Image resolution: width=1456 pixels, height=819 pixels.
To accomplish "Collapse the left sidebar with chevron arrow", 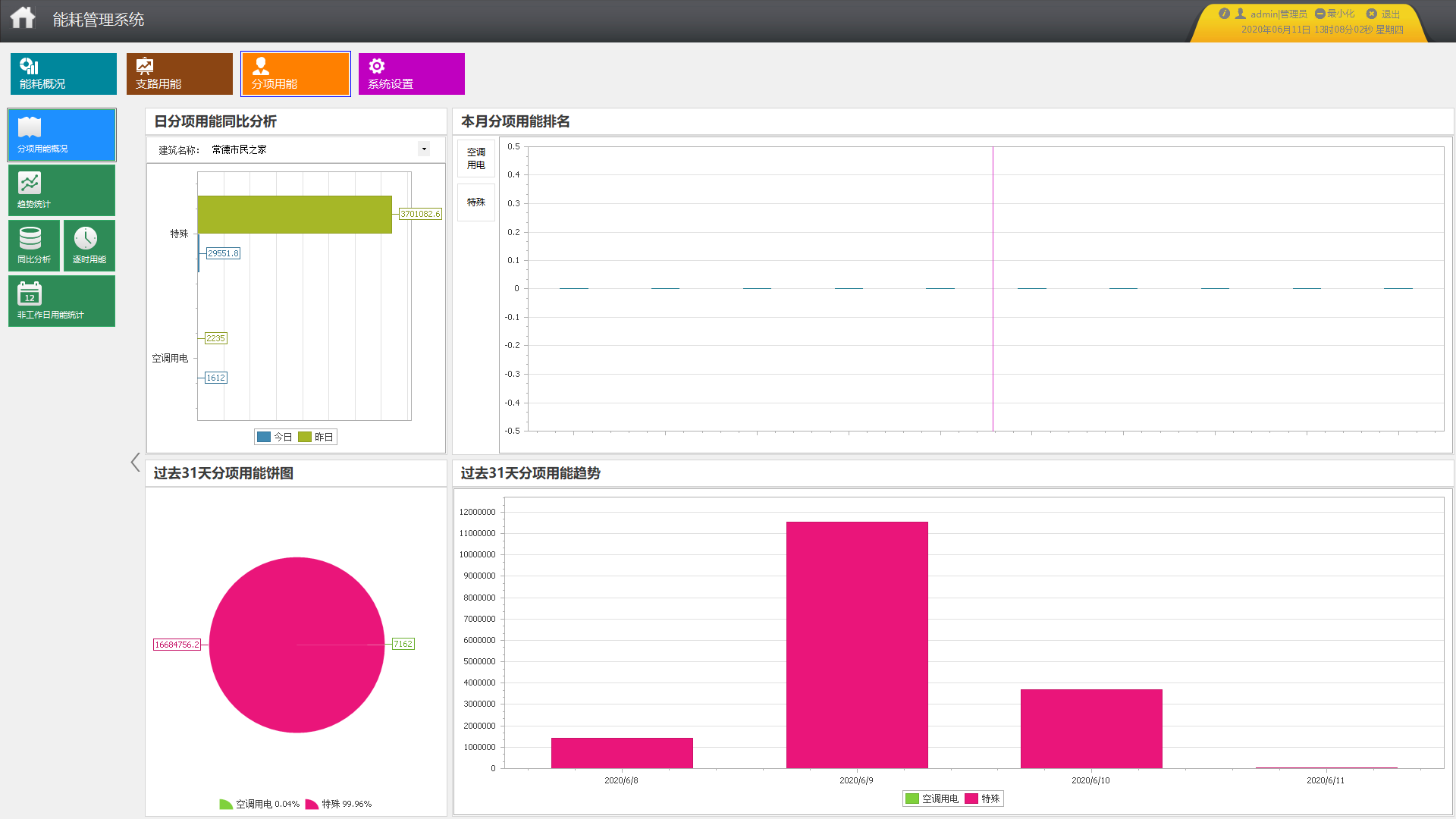I will coord(135,462).
